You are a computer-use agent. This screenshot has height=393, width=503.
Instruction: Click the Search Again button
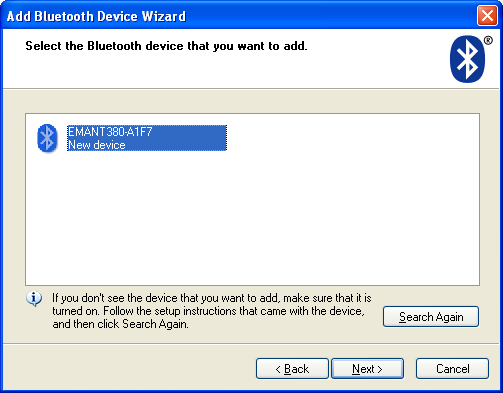click(431, 316)
